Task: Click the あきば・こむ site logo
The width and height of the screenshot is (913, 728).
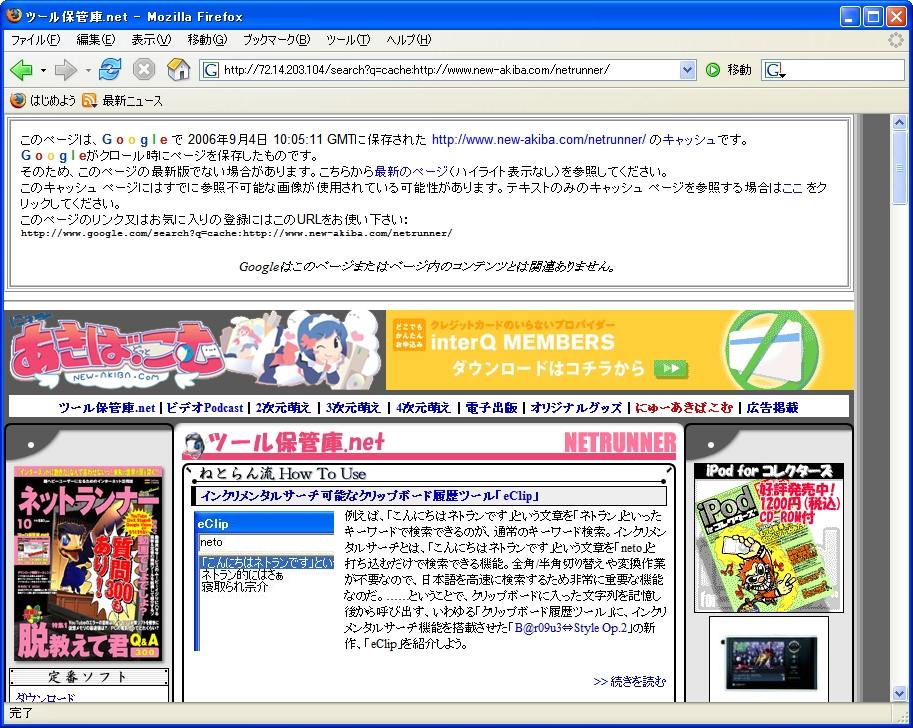Action: pos(116,351)
